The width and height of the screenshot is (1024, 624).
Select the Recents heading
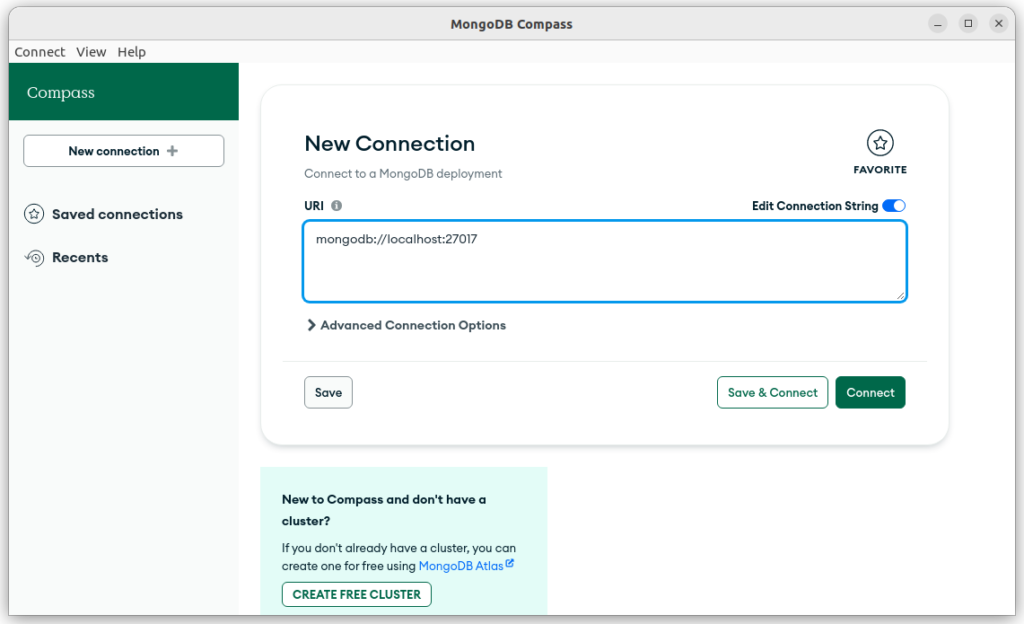80,258
